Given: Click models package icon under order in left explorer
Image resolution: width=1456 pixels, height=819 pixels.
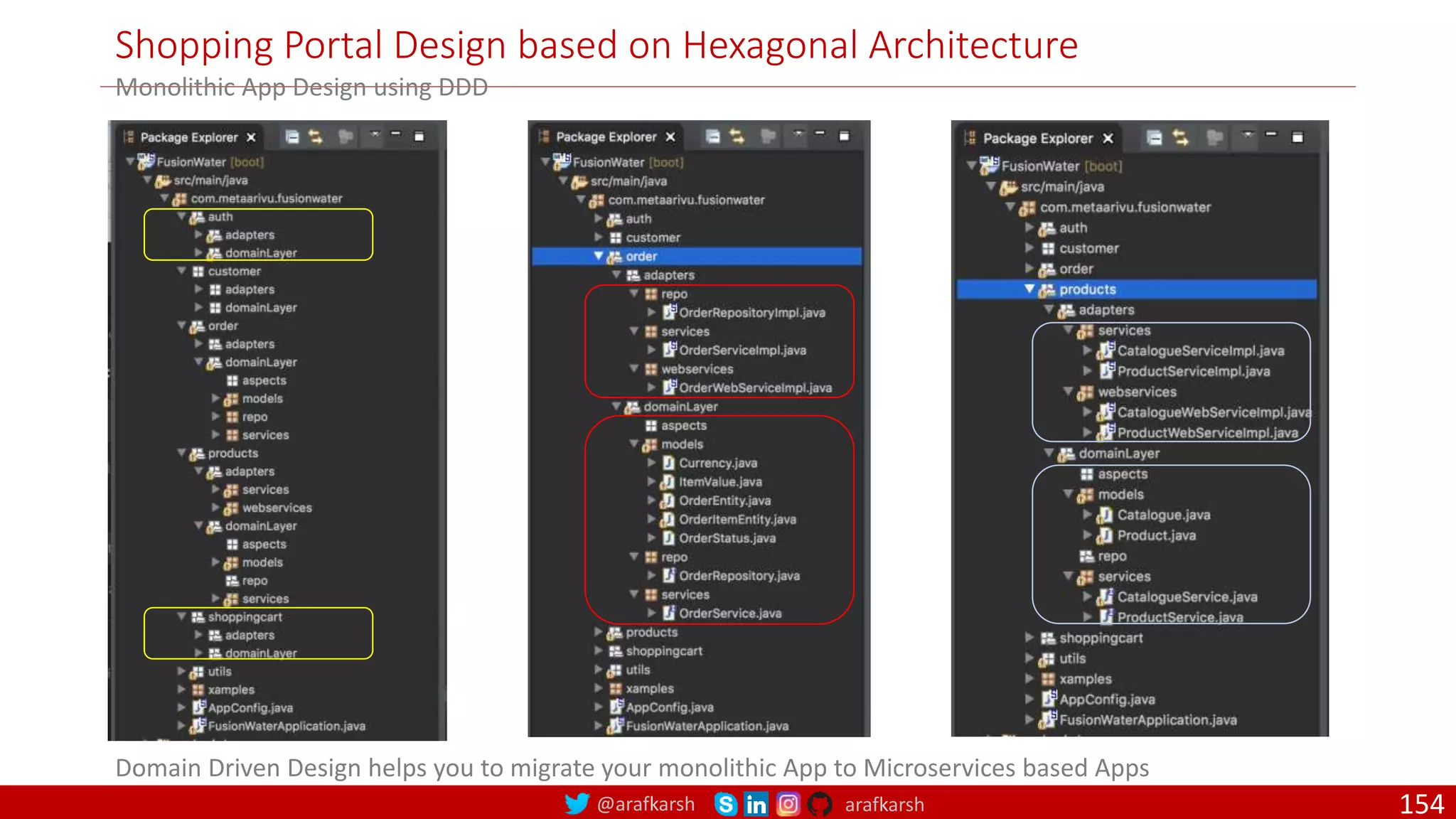Looking at the screenshot, I should point(231,399).
